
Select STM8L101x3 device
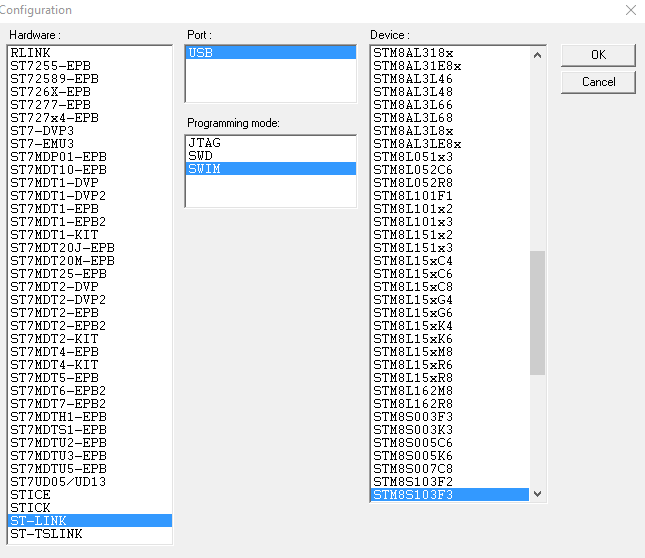[450, 222]
